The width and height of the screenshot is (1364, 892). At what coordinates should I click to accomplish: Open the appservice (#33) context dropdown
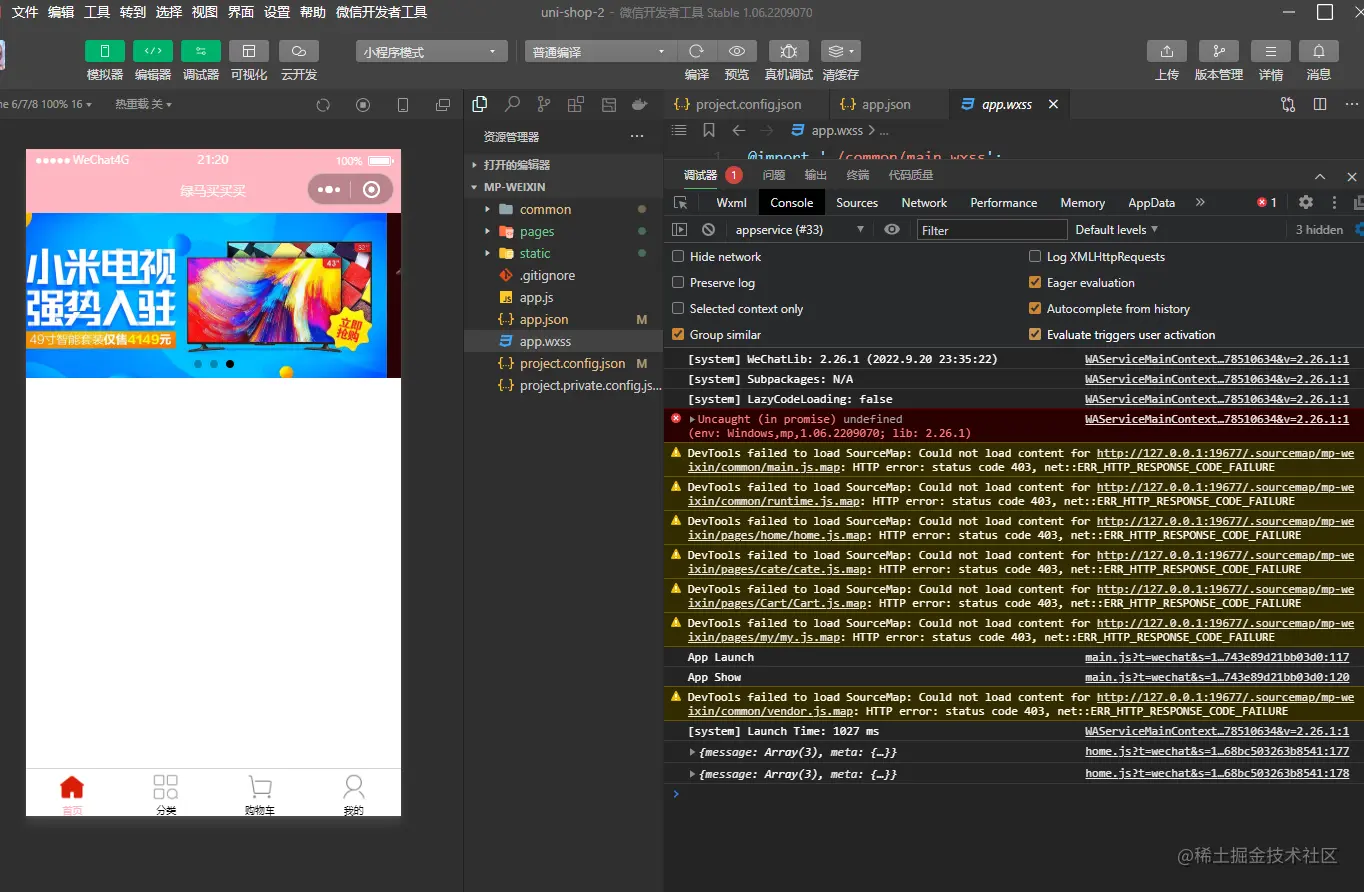coord(799,230)
